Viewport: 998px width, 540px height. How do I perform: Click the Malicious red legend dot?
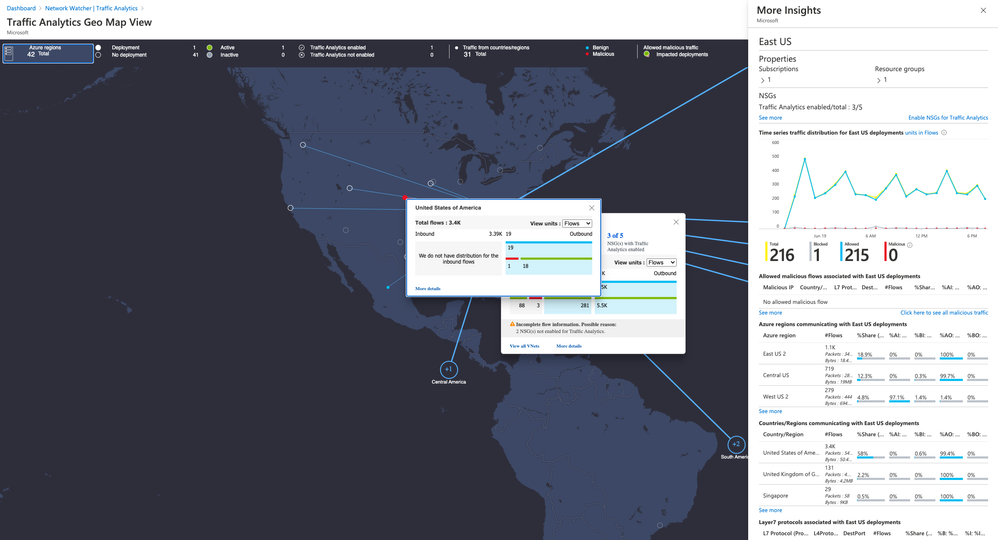587,54
